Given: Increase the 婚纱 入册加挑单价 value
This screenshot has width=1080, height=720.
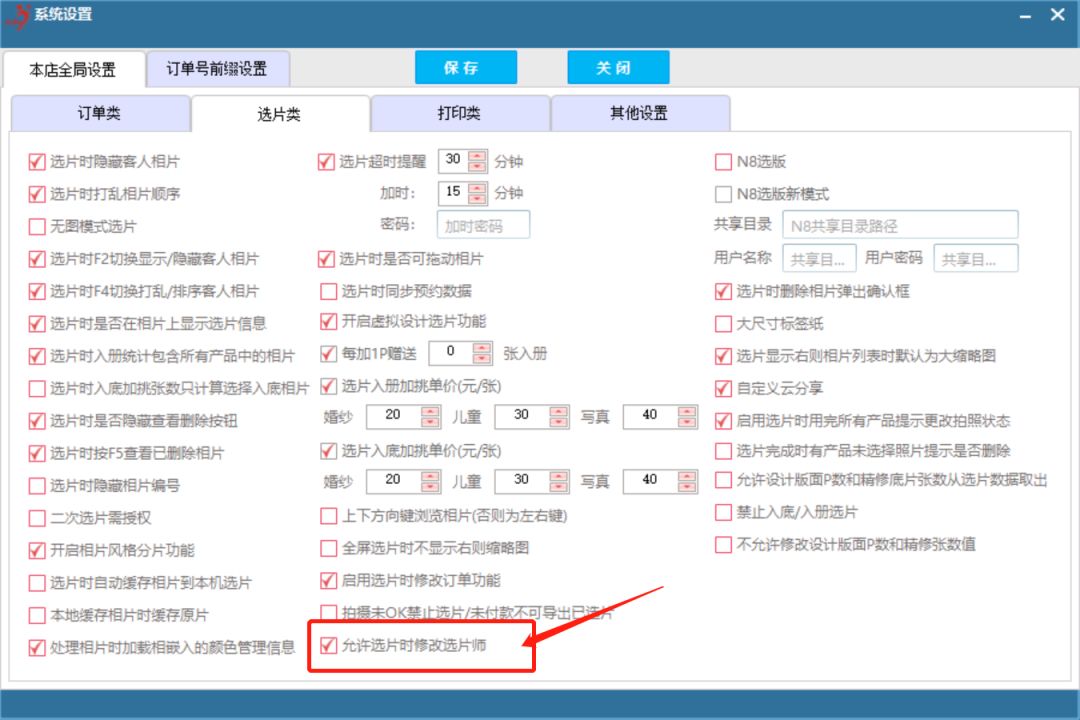Looking at the screenshot, I should click(x=430, y=412).
